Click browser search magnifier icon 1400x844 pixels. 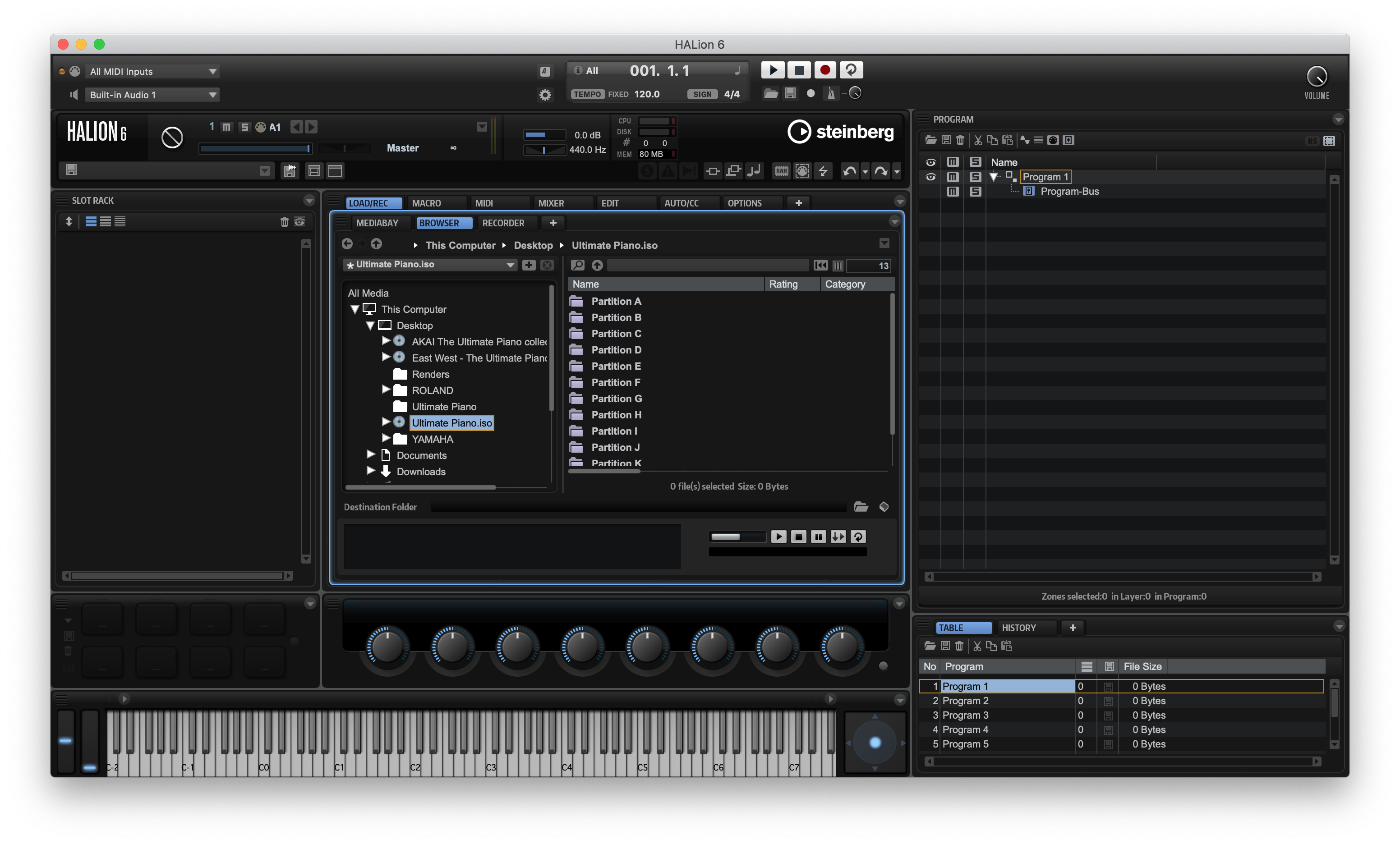(578, 265)
